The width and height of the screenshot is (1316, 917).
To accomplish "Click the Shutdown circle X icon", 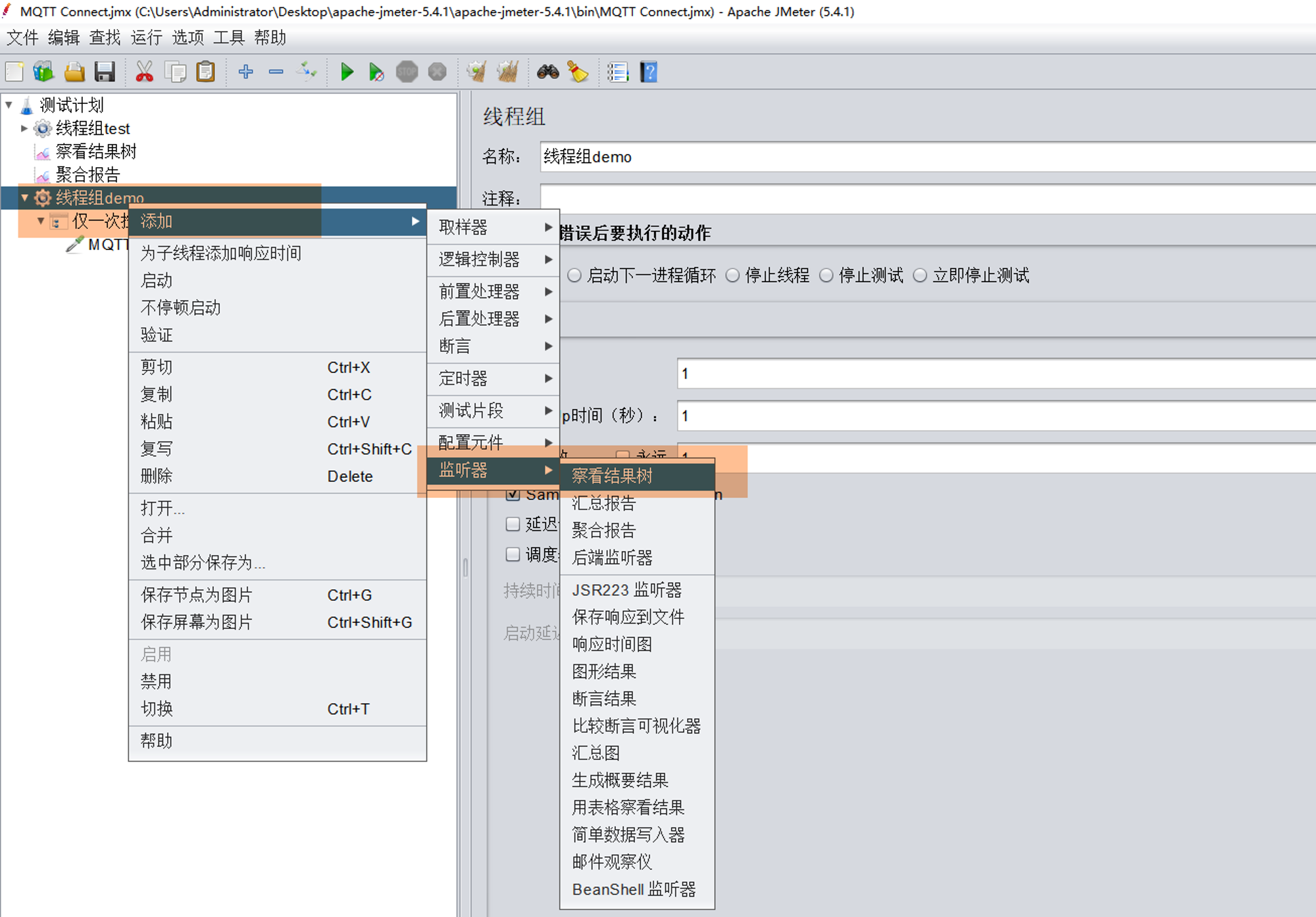I will tap(438, 72).
